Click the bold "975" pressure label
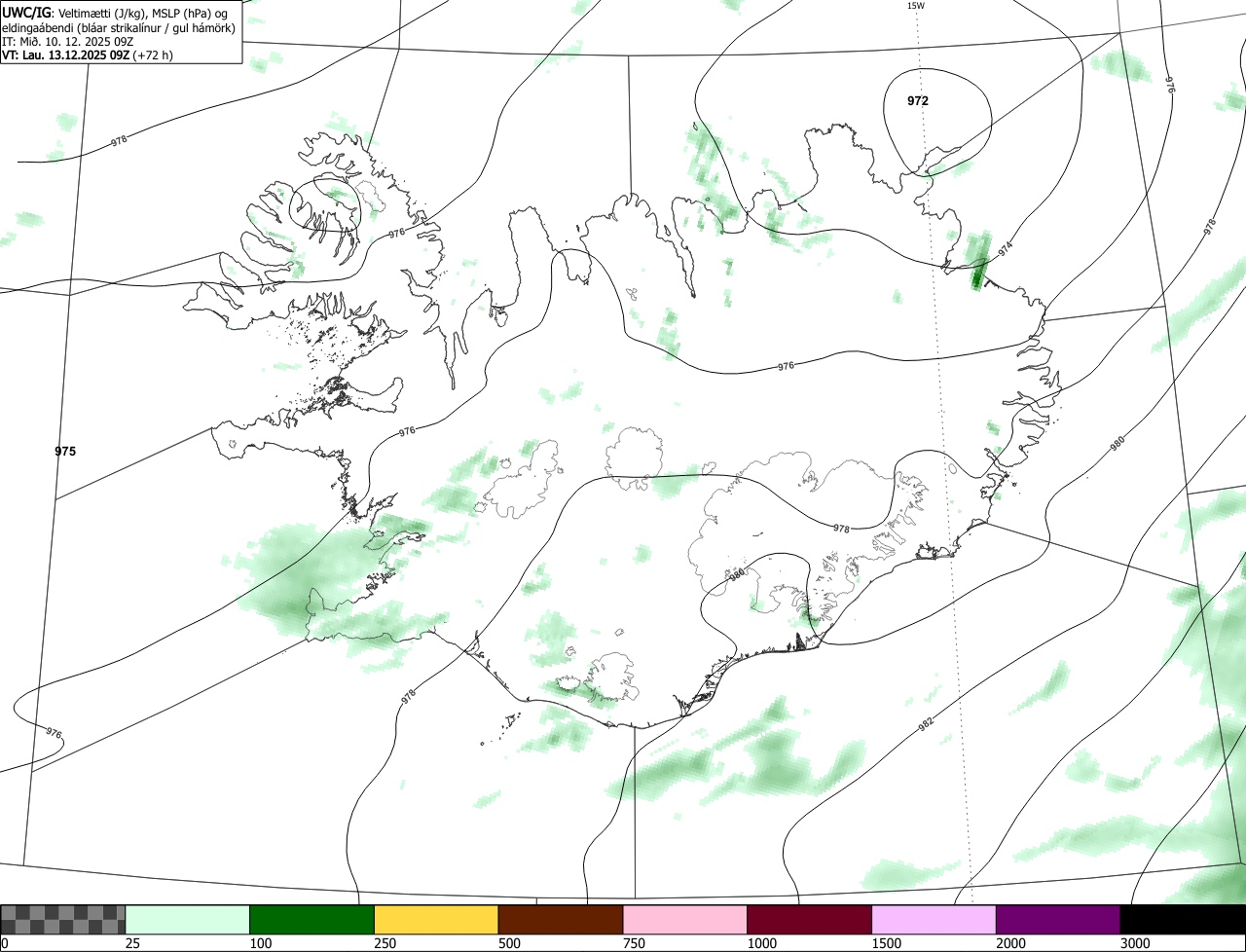The height and width of the screenshot is (952, 1246). pyautogui.click(x=65, y=452)
